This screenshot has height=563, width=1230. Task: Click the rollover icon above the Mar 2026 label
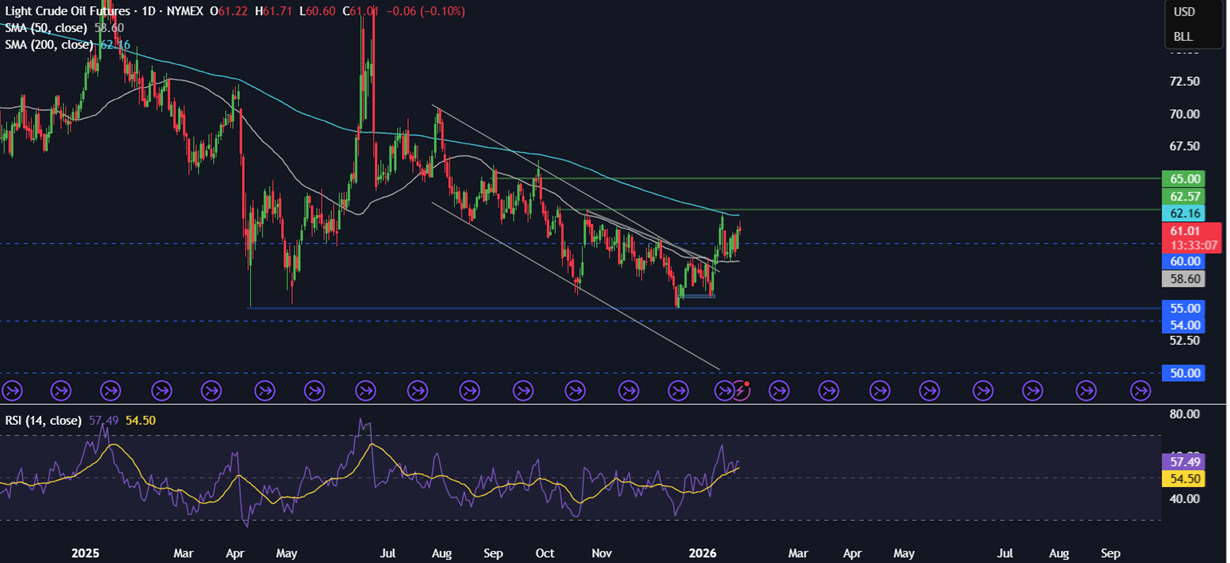click(x=777, y=391)
